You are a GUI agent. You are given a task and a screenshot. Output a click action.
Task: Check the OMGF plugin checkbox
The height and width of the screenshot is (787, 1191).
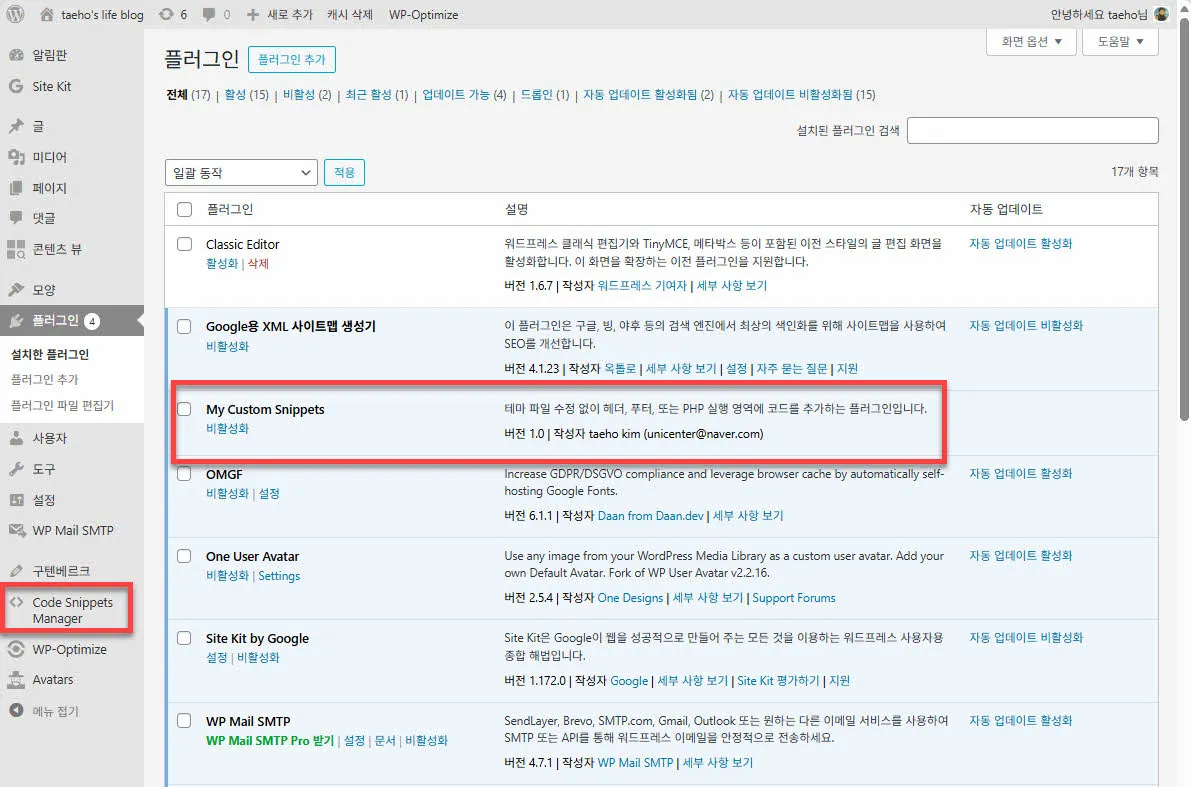(182, 474)
